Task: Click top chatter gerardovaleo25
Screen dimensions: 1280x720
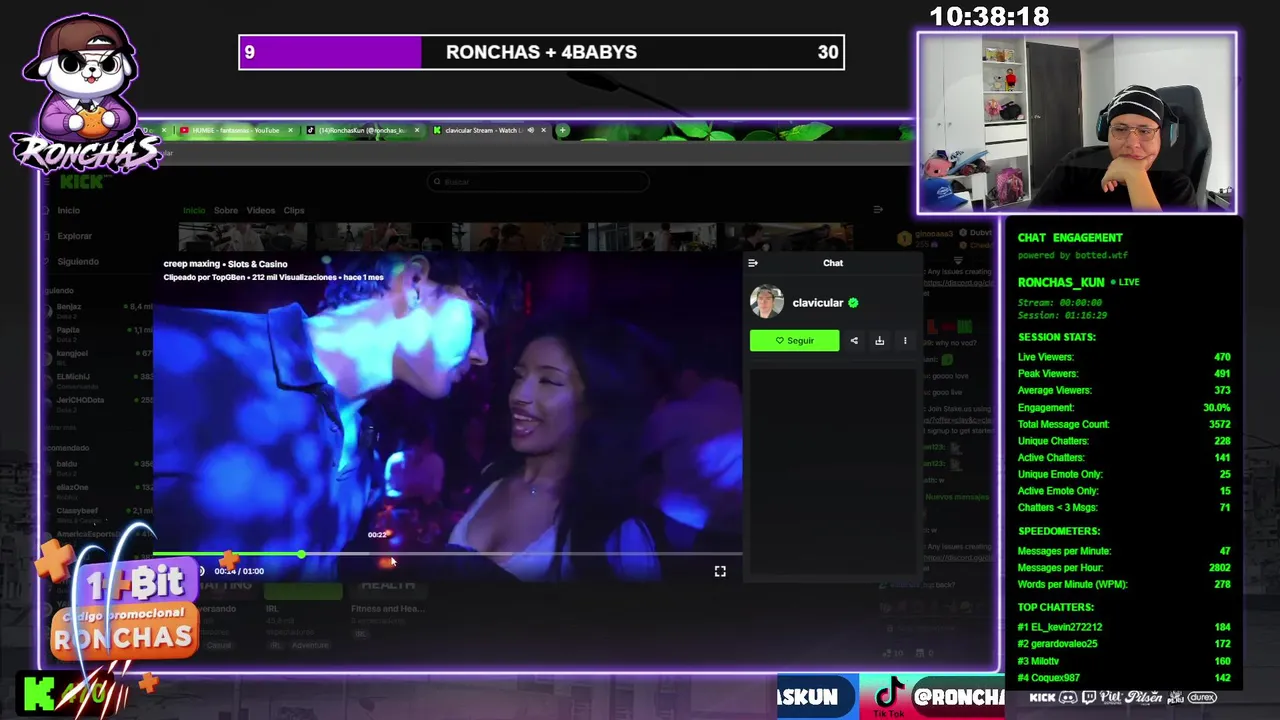Action: [x=1124, y=644]
